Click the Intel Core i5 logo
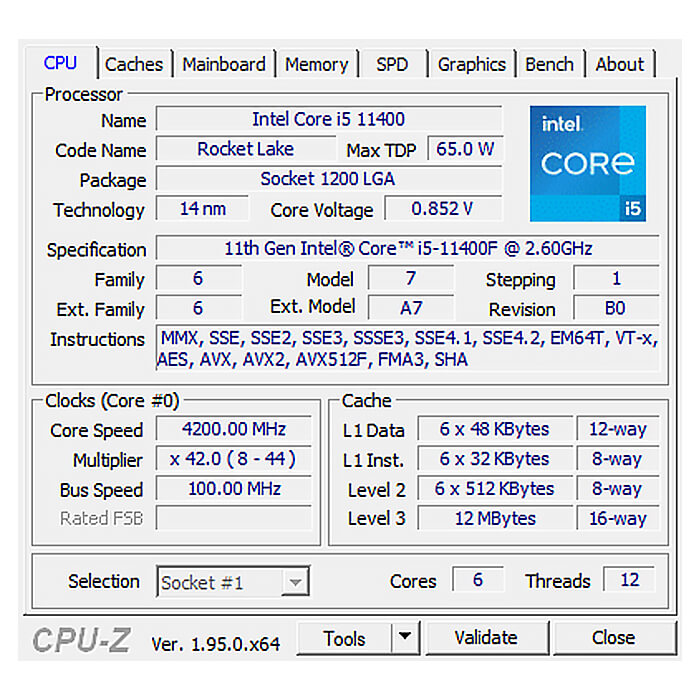 pos(588,163)
